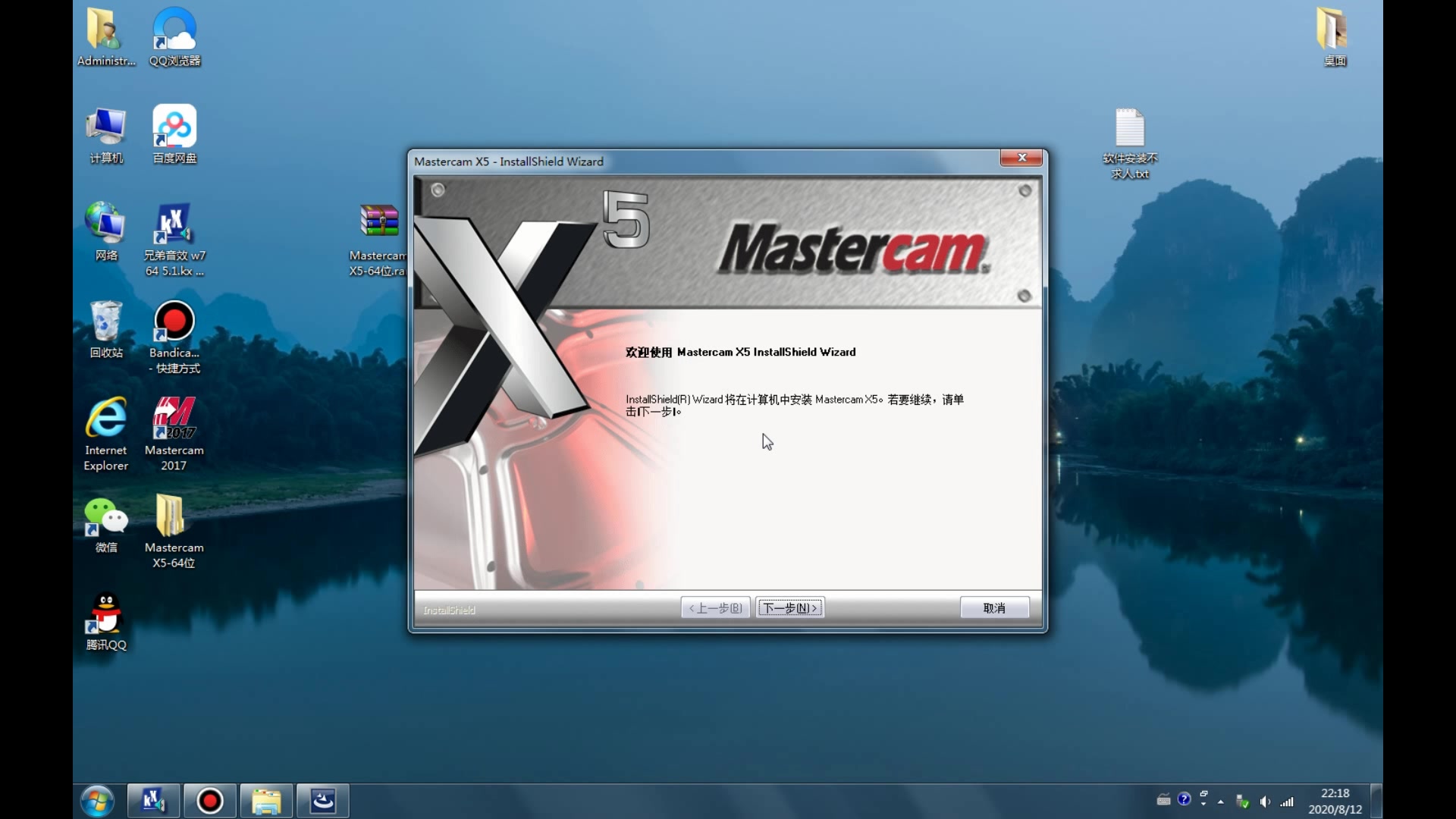Click the 取消 cancel button
The height and width of the screenshot is (819, 1456).
994,607
